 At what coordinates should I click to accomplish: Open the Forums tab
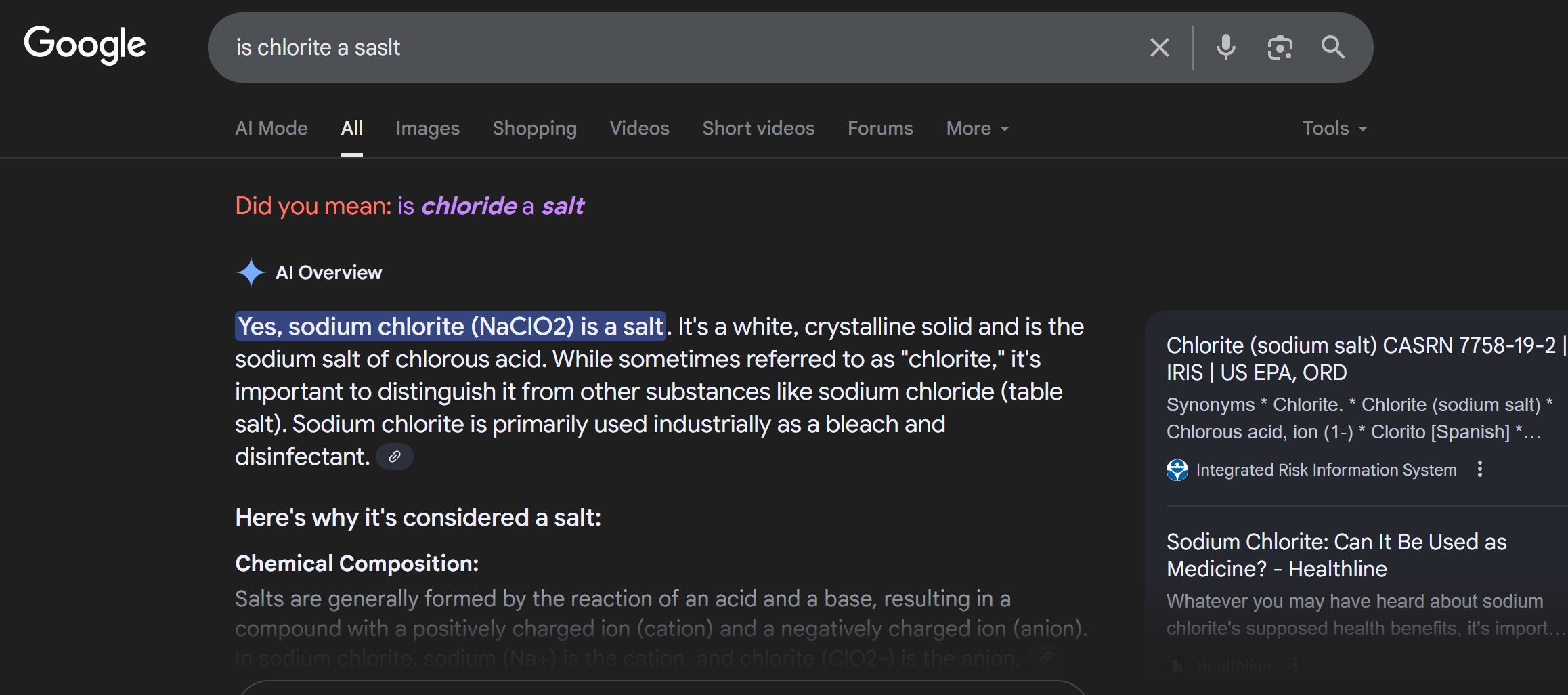(880, 128)
